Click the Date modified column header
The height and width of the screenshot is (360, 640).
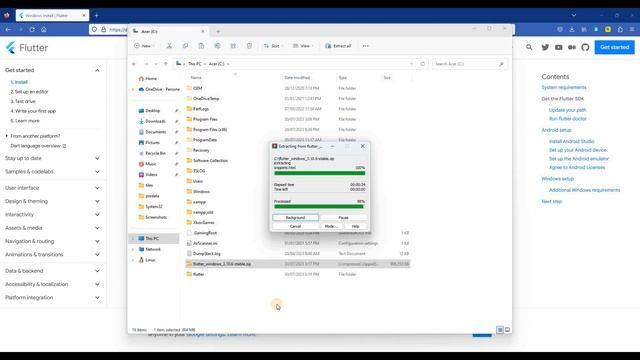[297, 78]
